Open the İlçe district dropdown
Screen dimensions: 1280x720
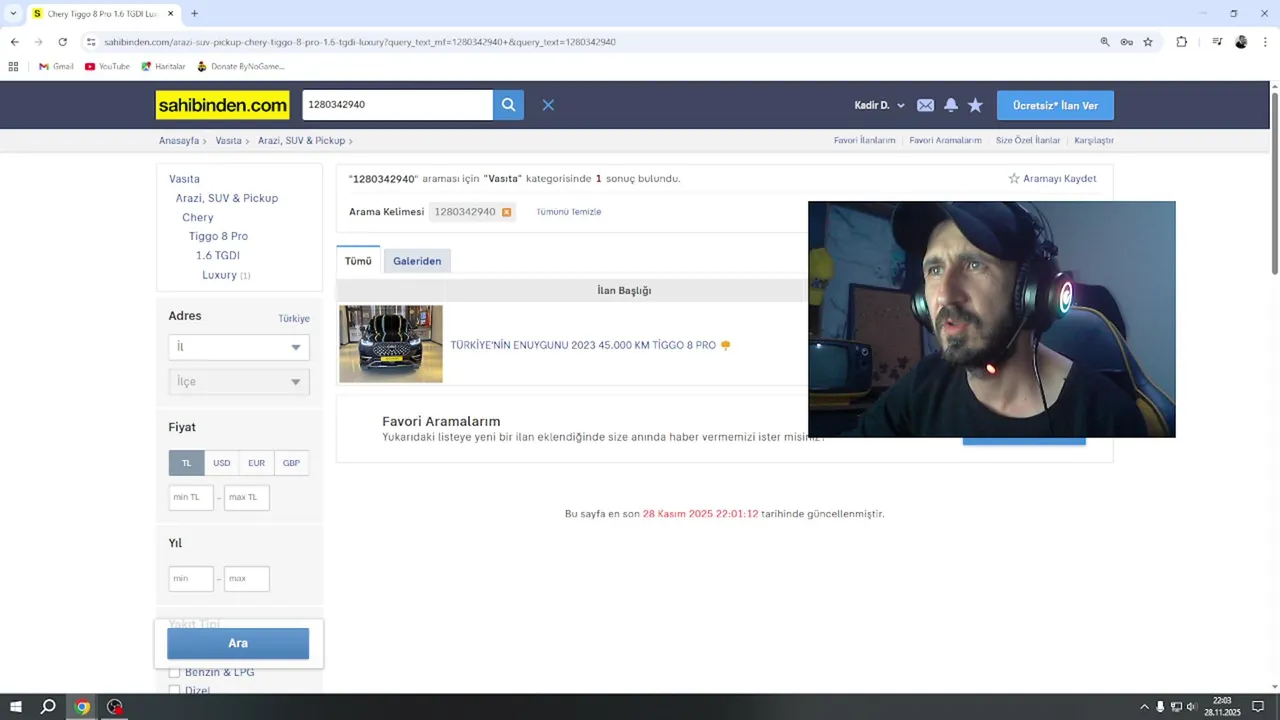pyautogui.click(x=239, y=382)
